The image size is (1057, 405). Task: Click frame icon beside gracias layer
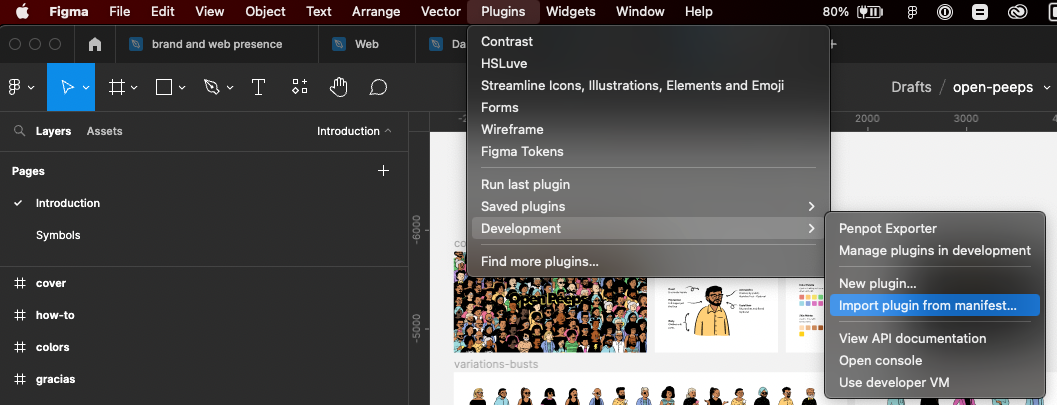click(20, 379)
